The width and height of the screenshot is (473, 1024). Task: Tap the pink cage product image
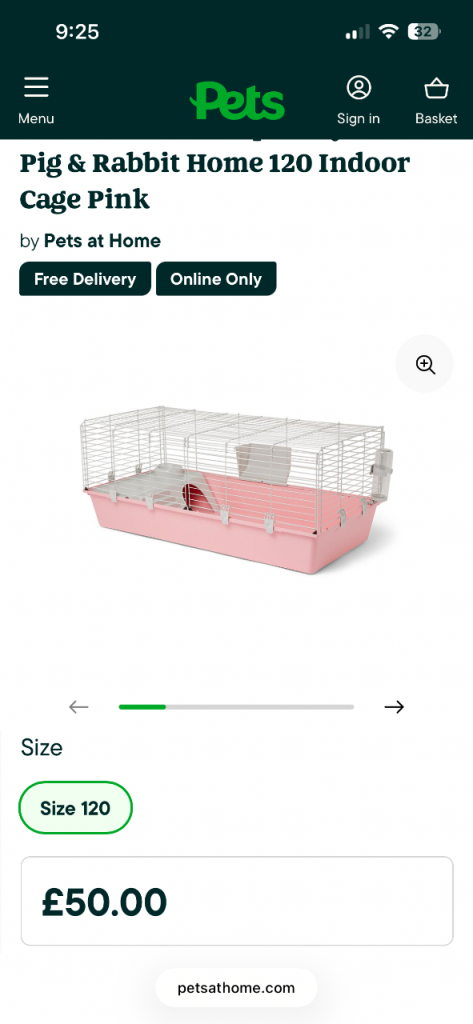tap(236, 490)
